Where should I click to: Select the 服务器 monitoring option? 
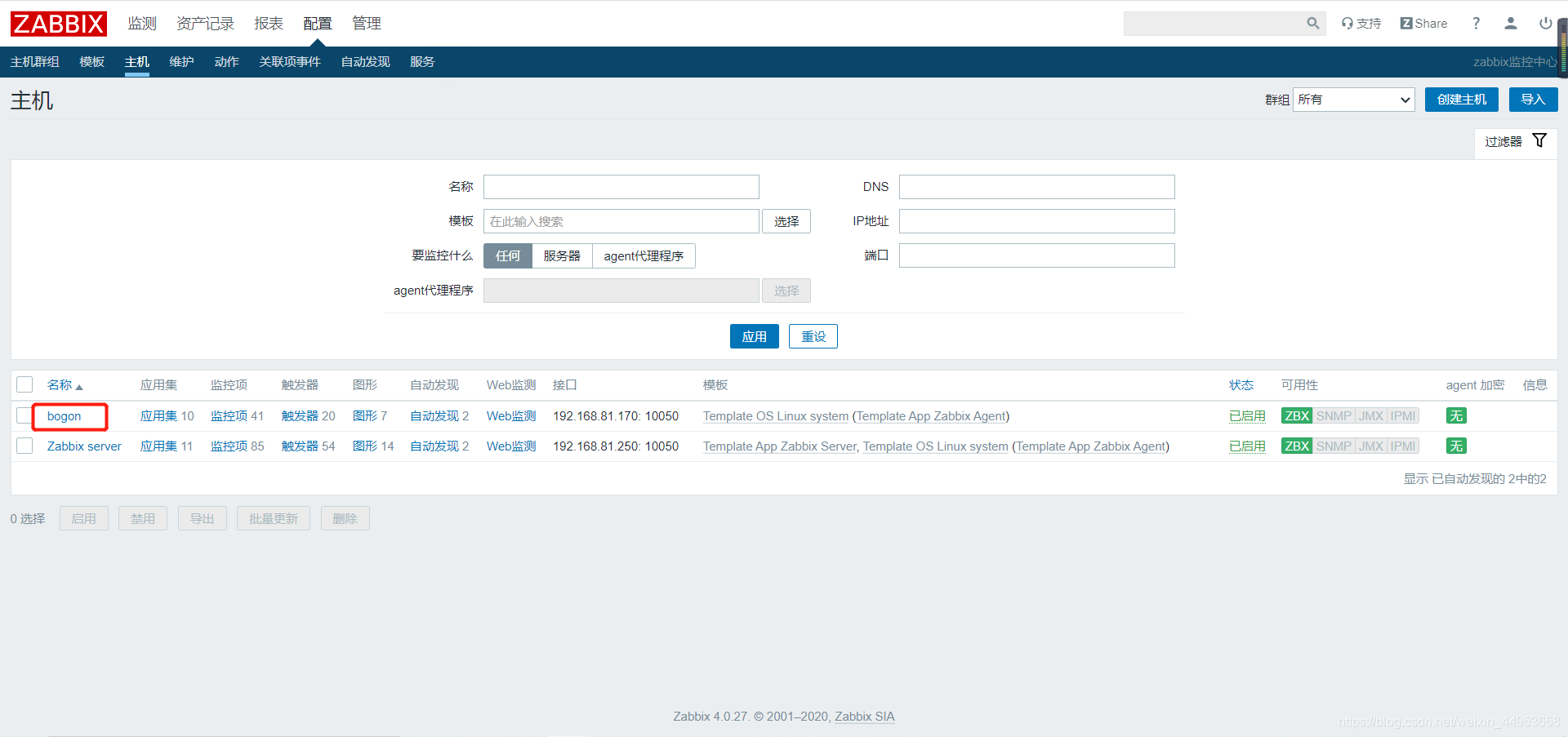[x=562, y=255]
